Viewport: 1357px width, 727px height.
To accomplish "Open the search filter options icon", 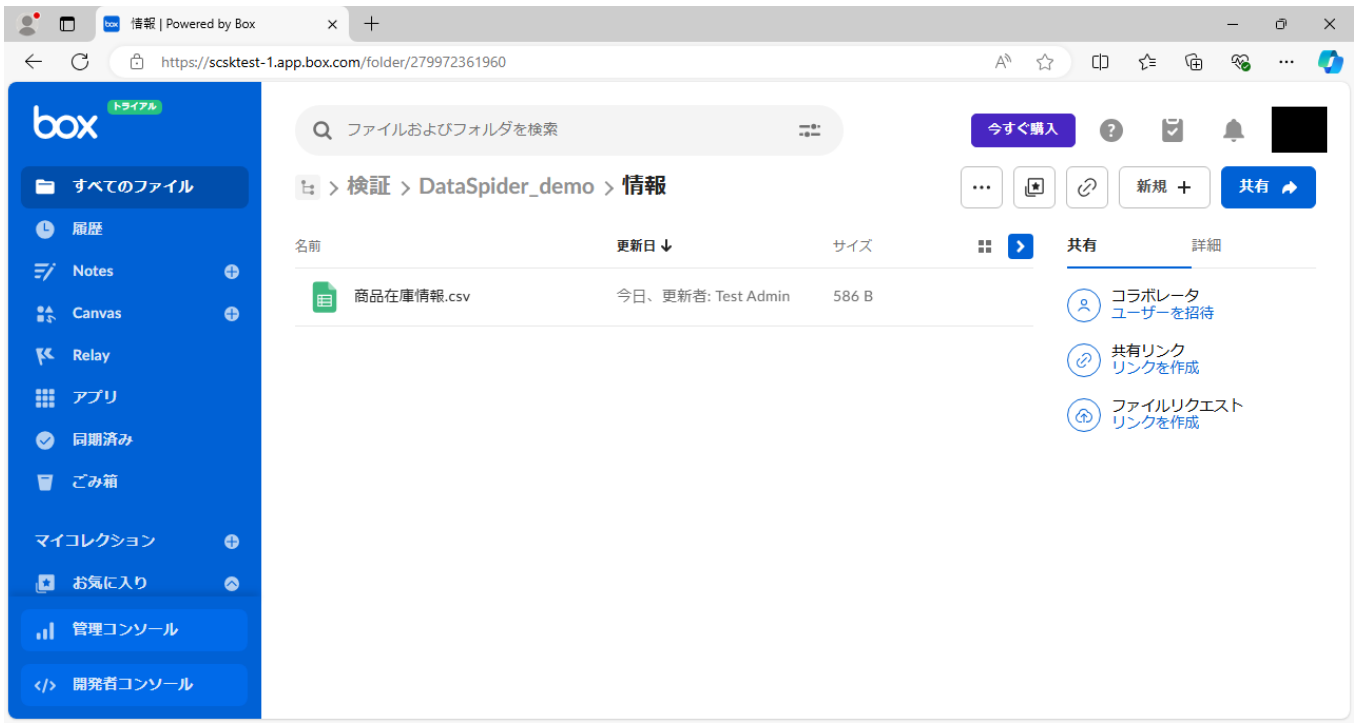I will coord(809,130).
